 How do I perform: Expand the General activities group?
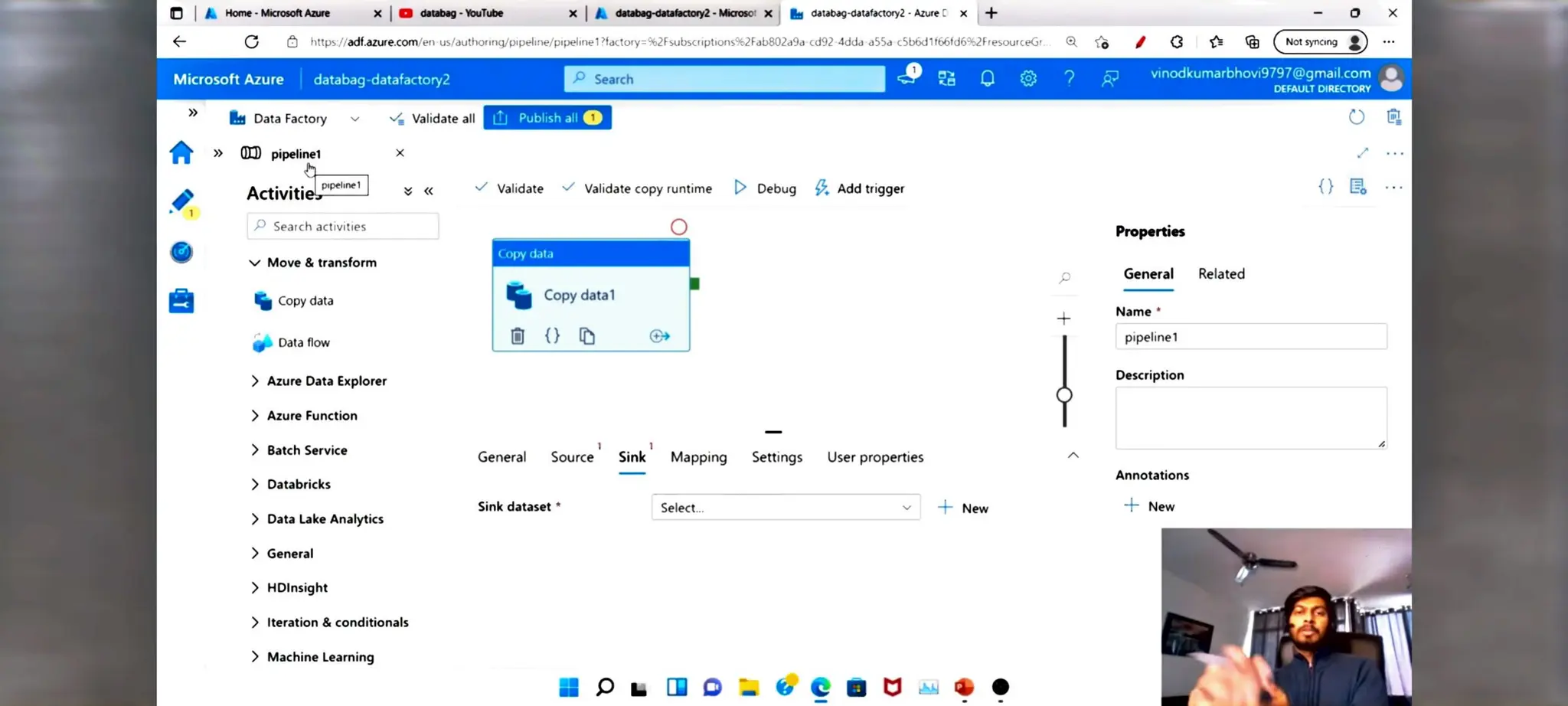click(x=282, y=553)
